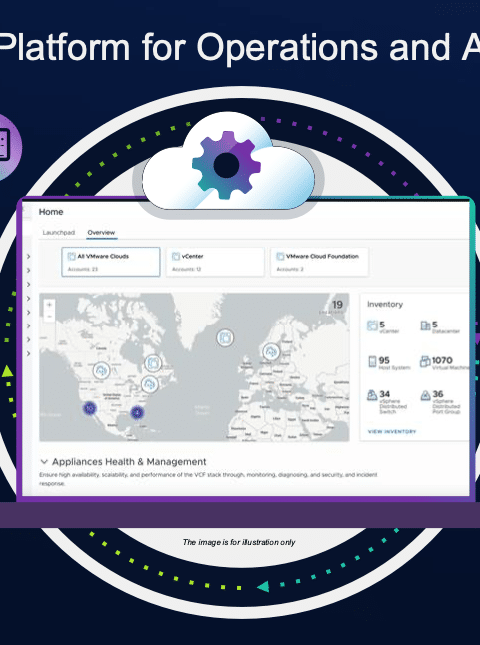Click the cloud marker on the US East Coast

click(150, 384)
